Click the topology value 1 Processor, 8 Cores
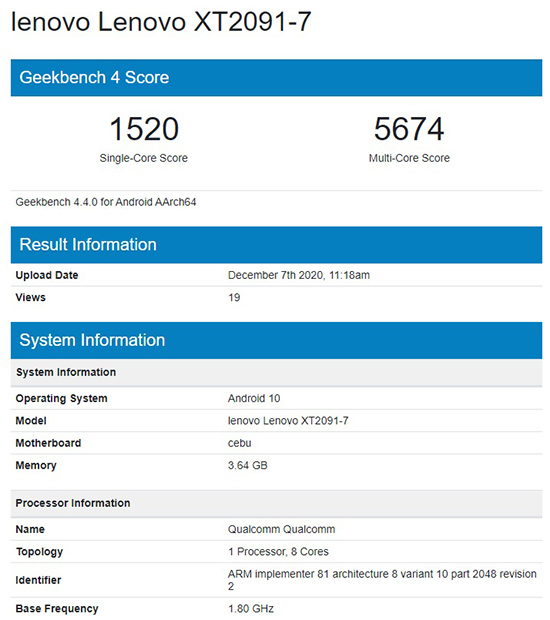Screen dimensions: 550x620 [278, 552]
